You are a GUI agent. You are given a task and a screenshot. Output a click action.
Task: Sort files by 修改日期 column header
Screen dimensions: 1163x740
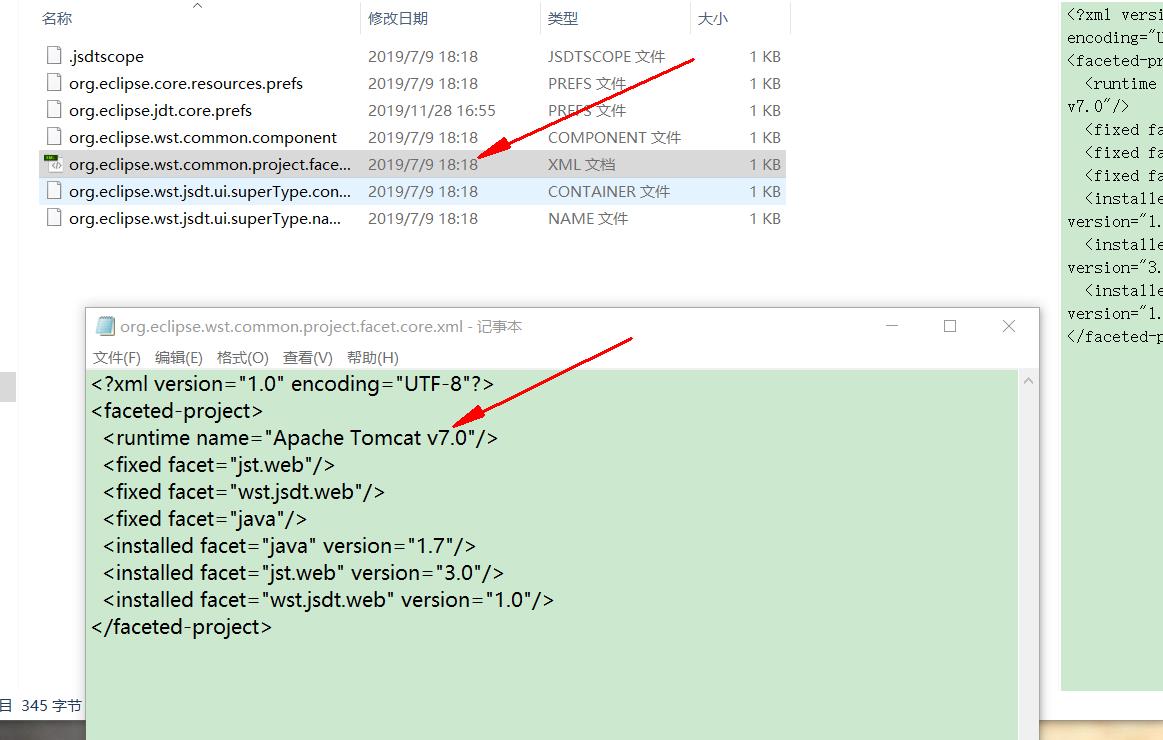click(398, 19)
